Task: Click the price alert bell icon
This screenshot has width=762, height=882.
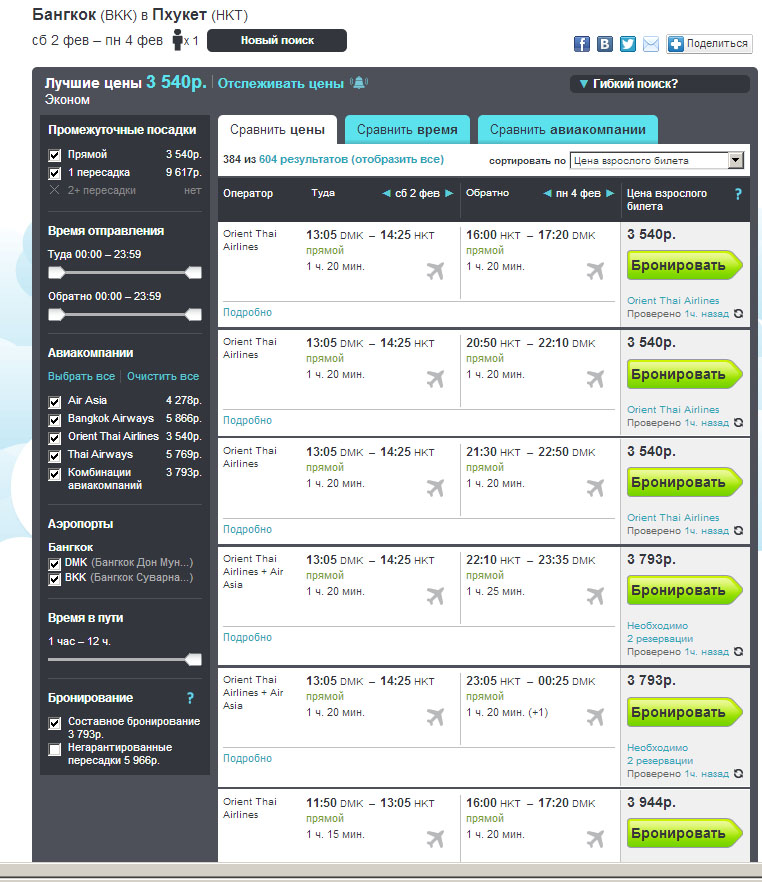Action: tap(359, 83)
